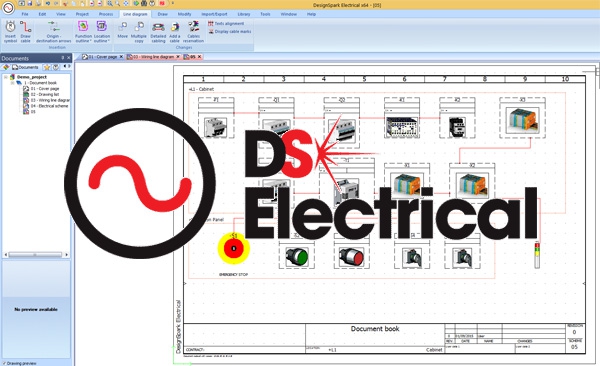
Task: Switch to the Modify ribbon tab
Action: click(x=184, y=14)
